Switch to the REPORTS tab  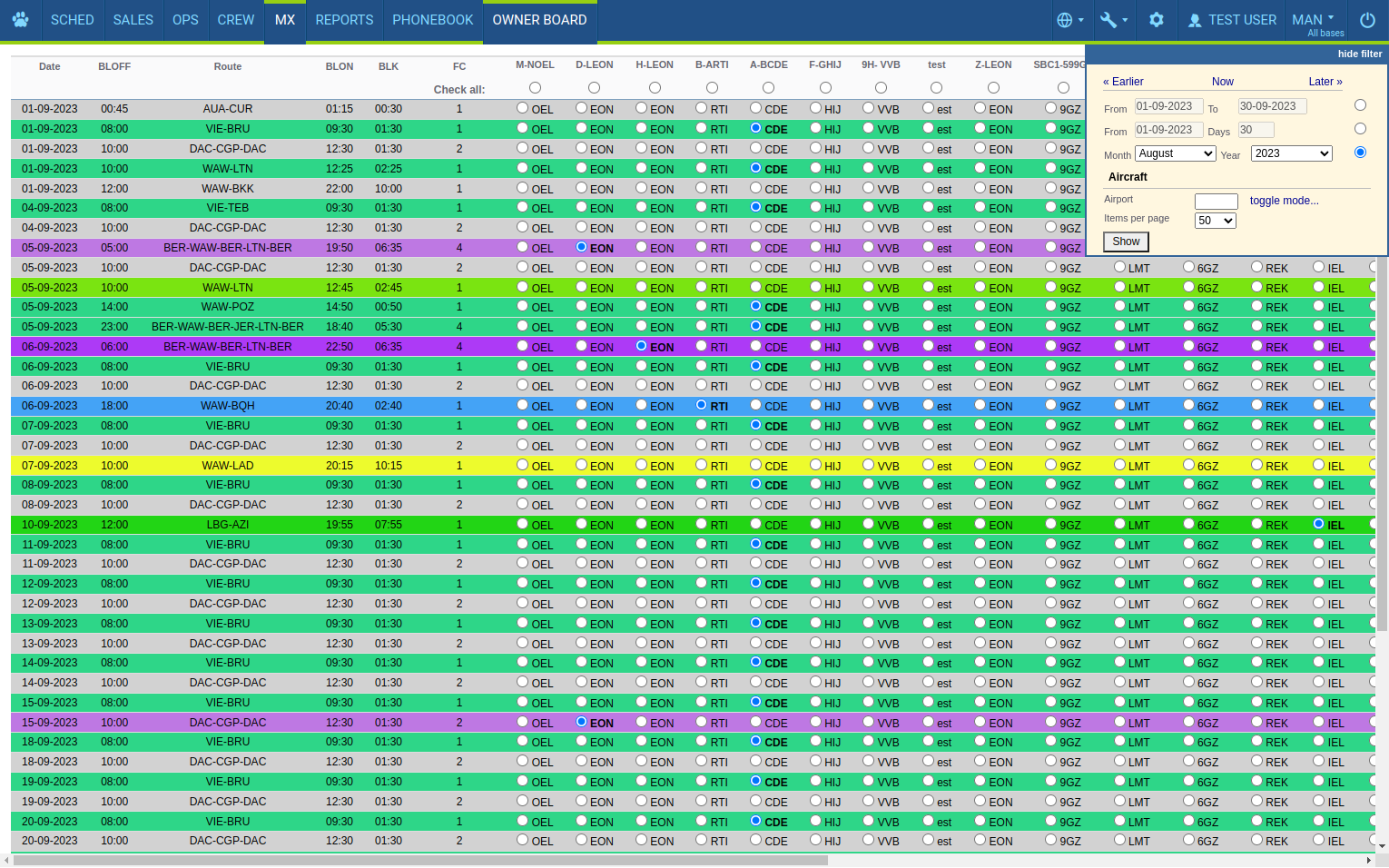[x=344, y=20]
